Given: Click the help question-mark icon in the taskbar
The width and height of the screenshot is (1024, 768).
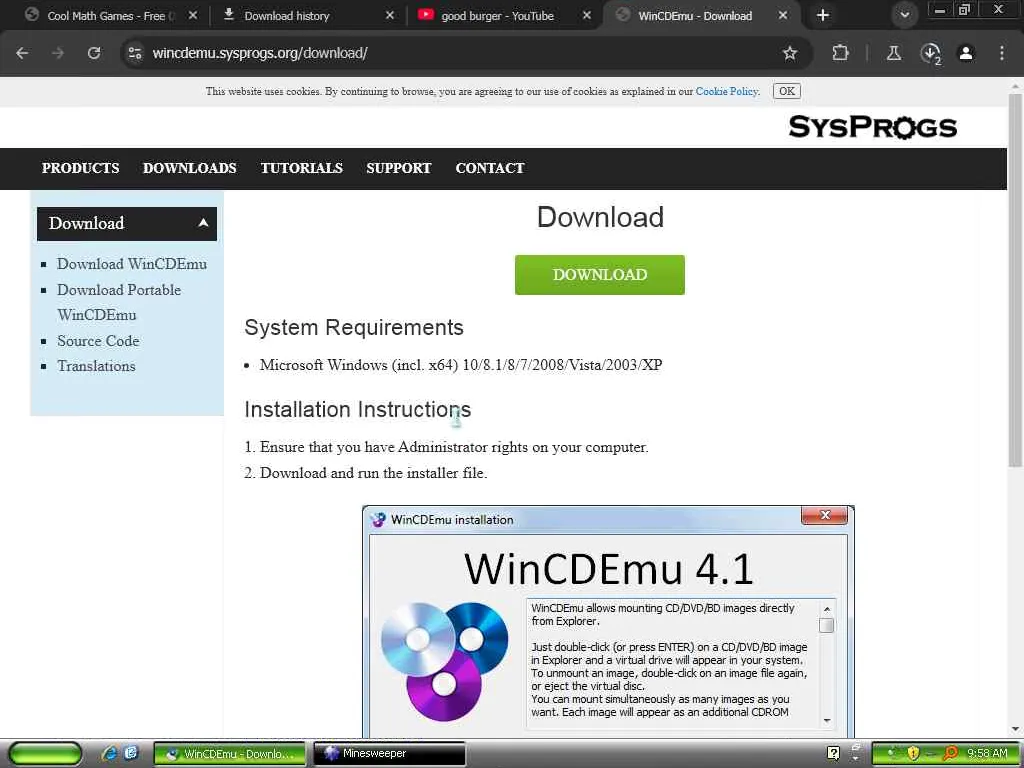Looking at the screenshot, I should (833, 754).
